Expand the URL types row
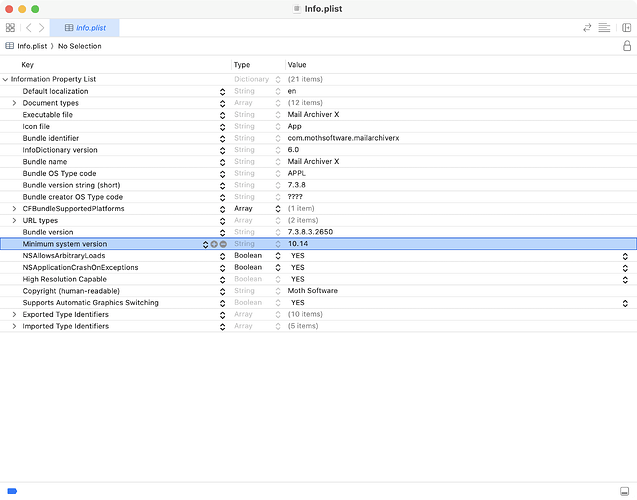Viewport: 637px width, 500px height. (14, 220)
